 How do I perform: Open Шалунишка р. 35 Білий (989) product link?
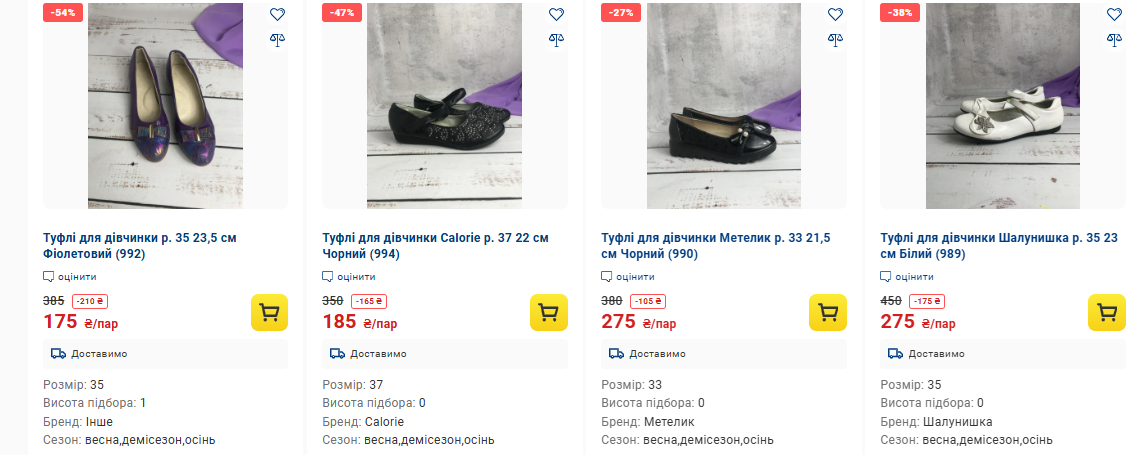[998, 246]
